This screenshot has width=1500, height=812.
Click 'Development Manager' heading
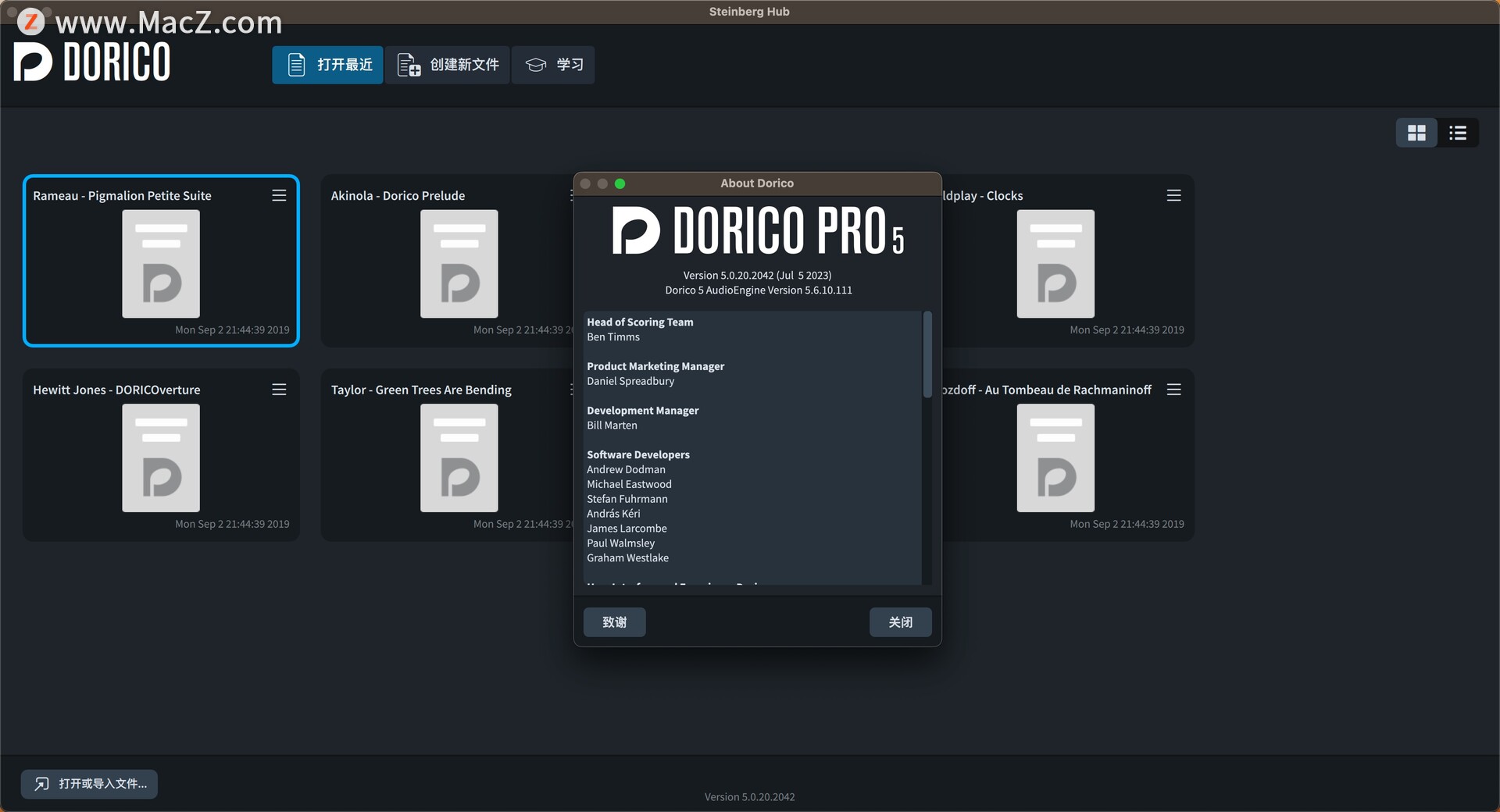643,411
